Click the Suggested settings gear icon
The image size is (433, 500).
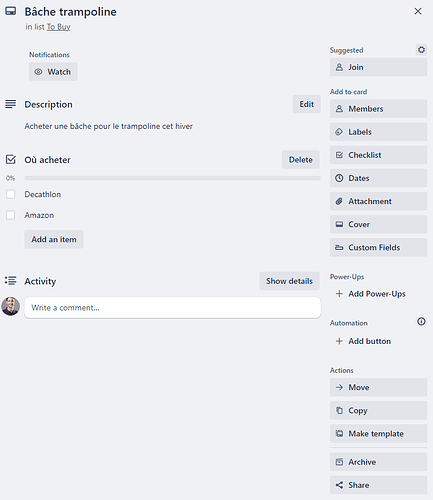click(x=421, y=50)
